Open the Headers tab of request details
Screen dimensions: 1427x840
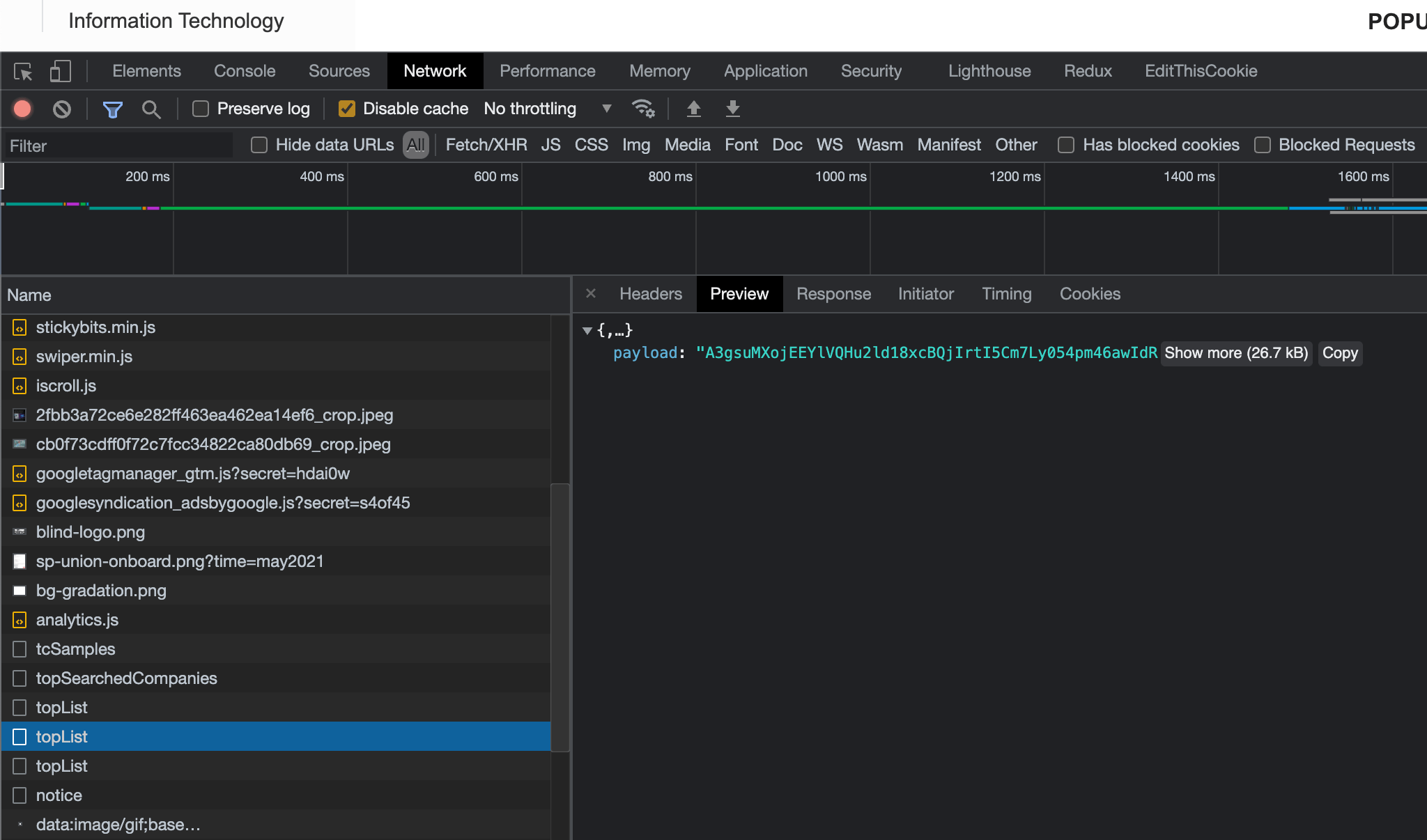(x=650, y=294)
